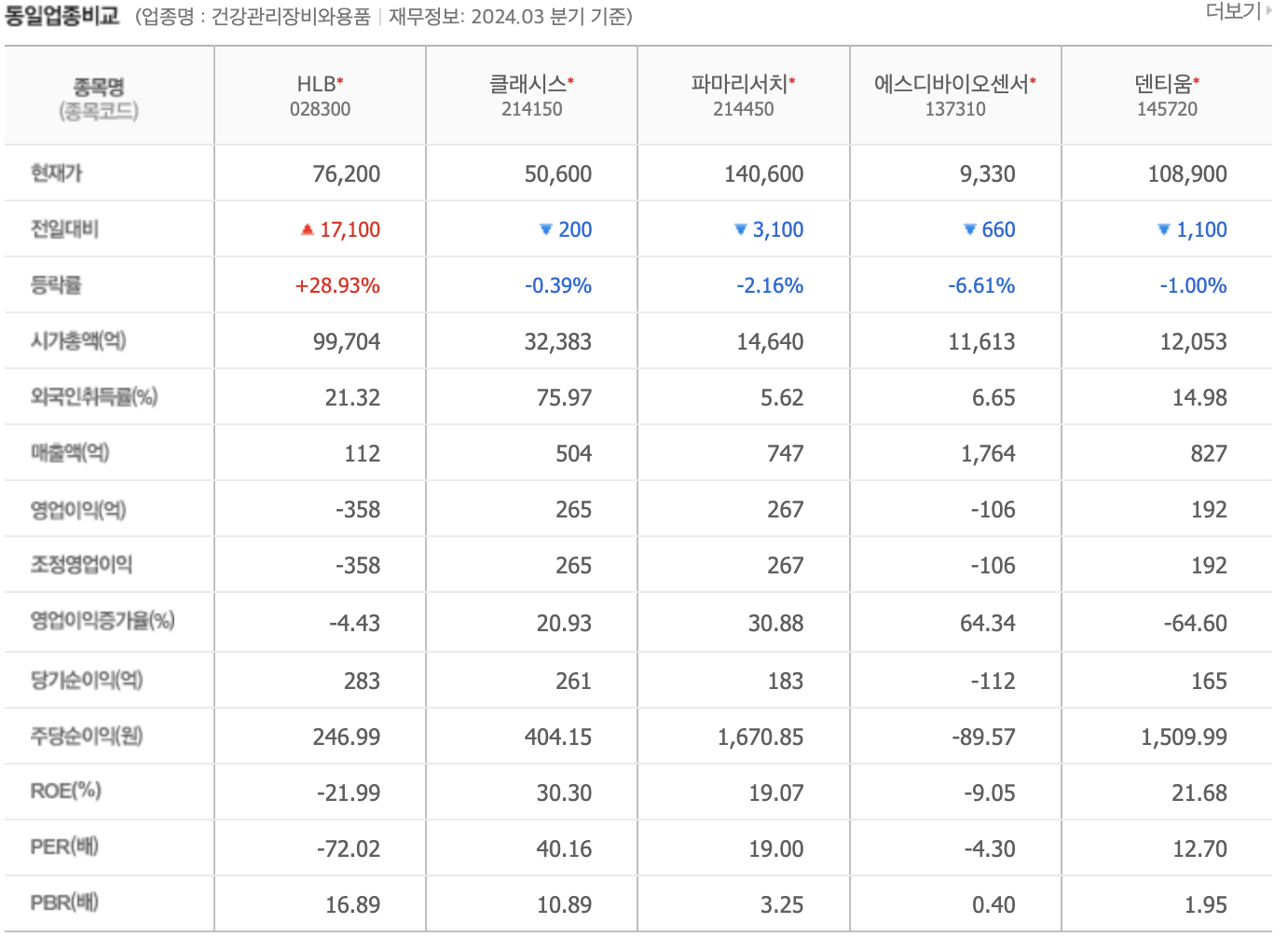Click 파마리서치 current price 140,600
This screenshot has height=951, width=1288.
tap(764, 174)
